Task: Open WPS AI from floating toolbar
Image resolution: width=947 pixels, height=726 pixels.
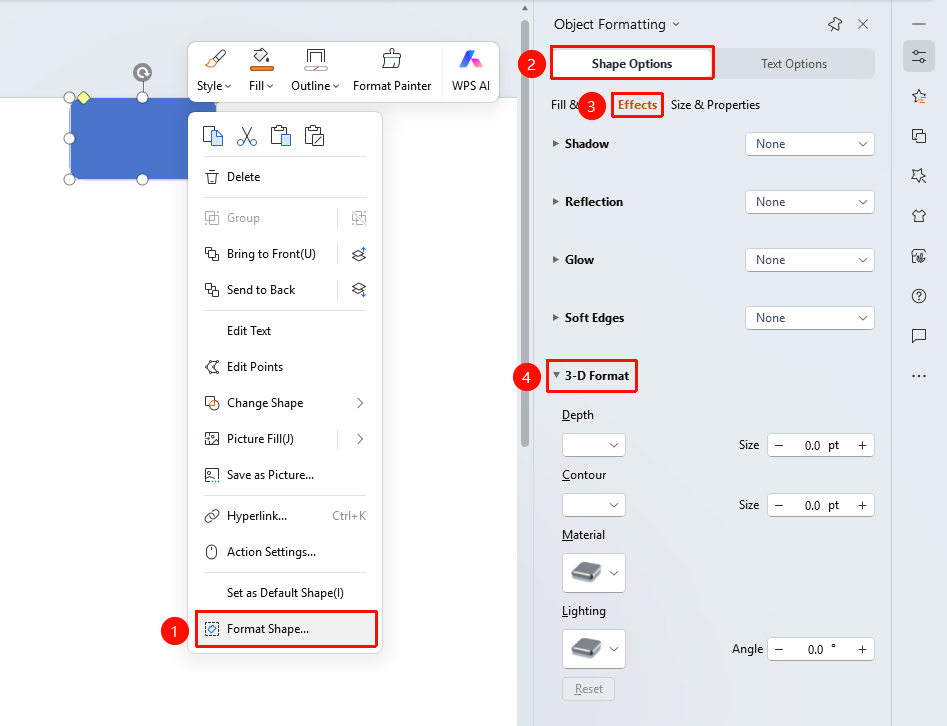Action: click(x=470, y=70)
